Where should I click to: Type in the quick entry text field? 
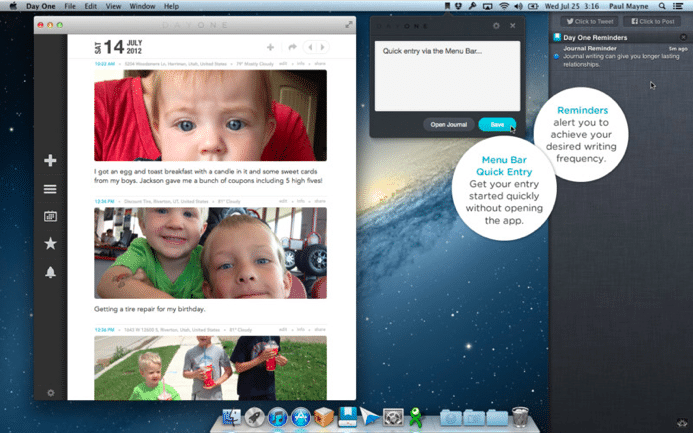pyautogui.click(x=447, y=75)
